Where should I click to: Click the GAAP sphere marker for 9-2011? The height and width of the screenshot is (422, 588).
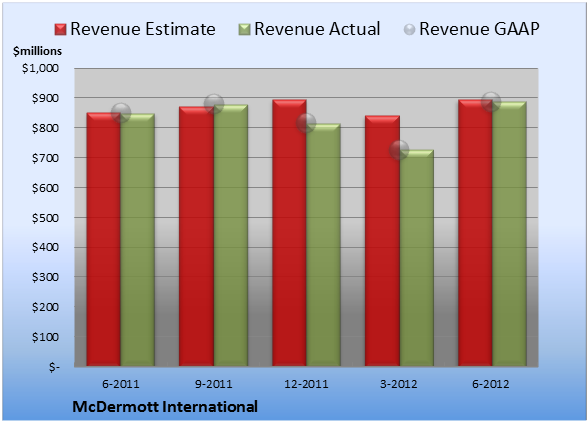(x=214, y=104)
